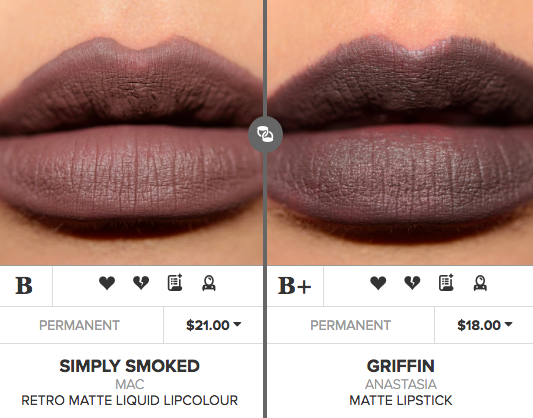Expand the $21.00 price dropdown
The image size is (533, 418).
coord(213,325)
